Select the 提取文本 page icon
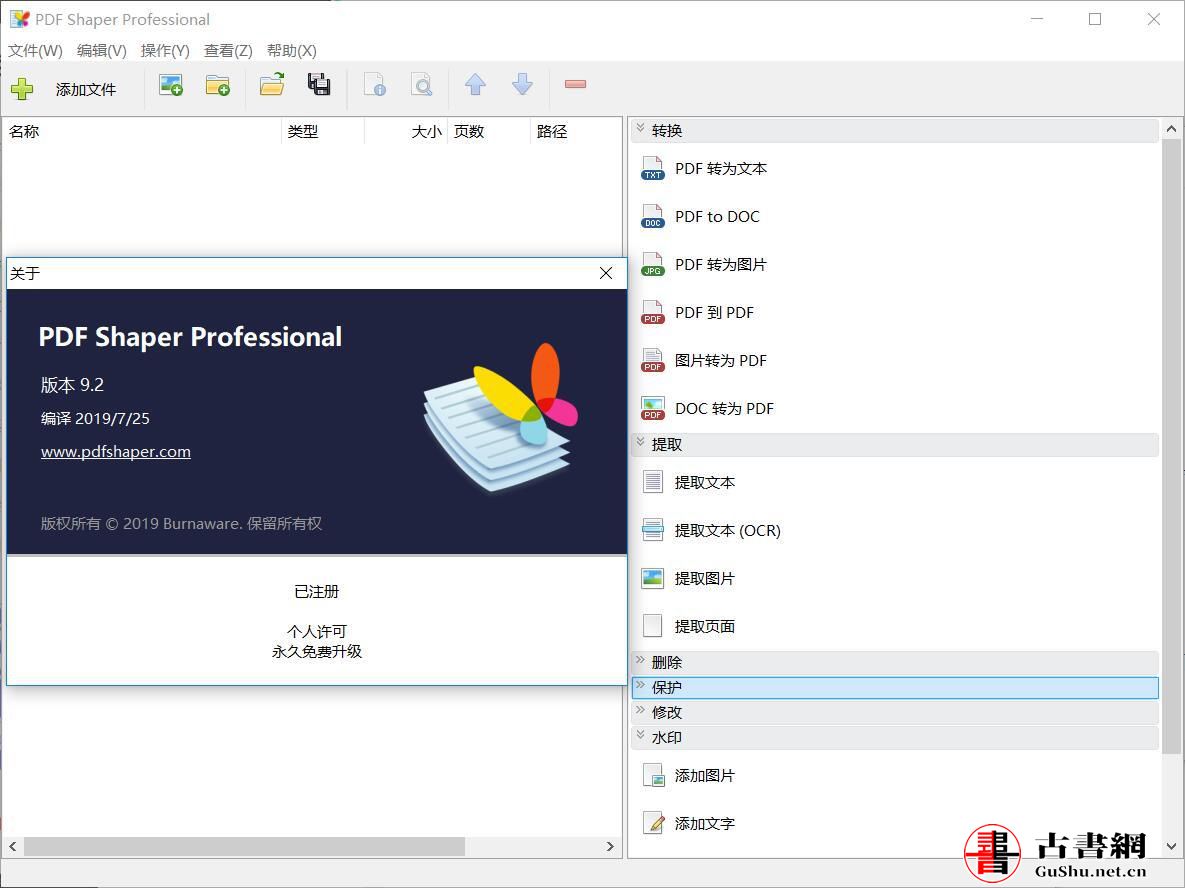This screenshot has width=1185, height=888. [652, 482]
